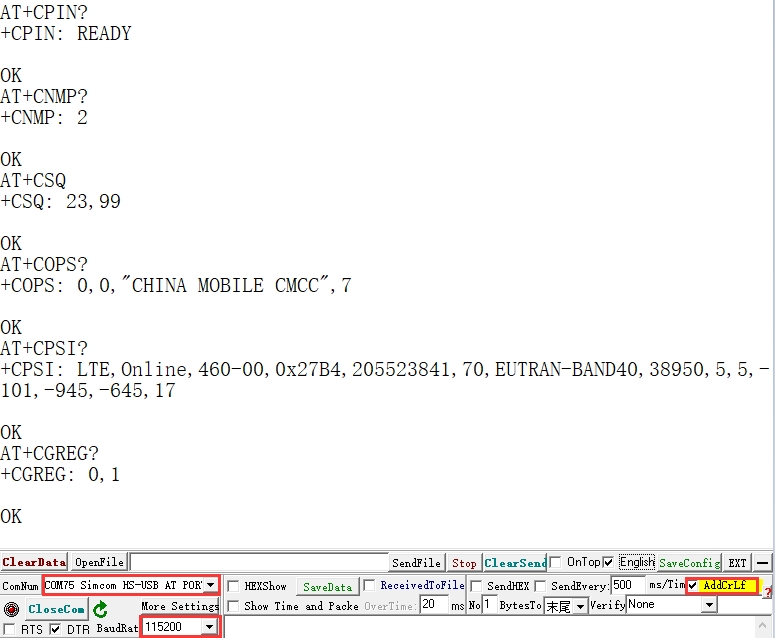Viewport: 775px width, 638px height.
Task: Toggle the OnTop checkbox
Action: tap(555, 562)
